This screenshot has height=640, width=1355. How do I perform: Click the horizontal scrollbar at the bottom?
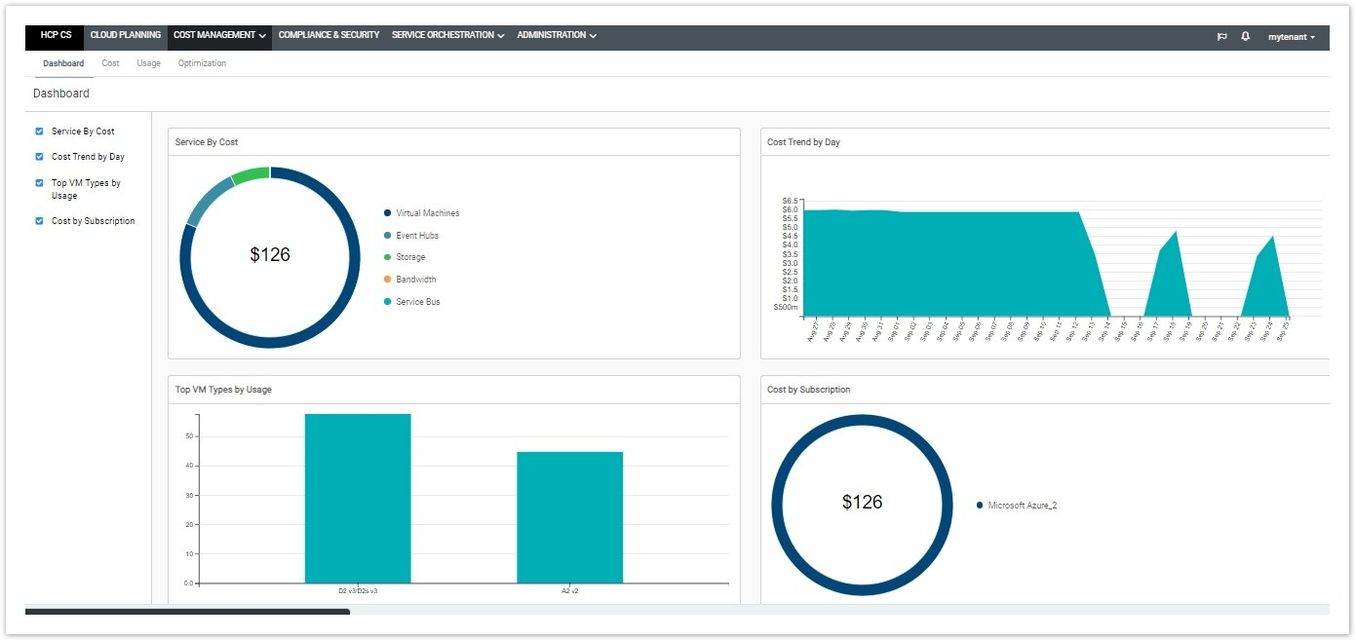187,611
